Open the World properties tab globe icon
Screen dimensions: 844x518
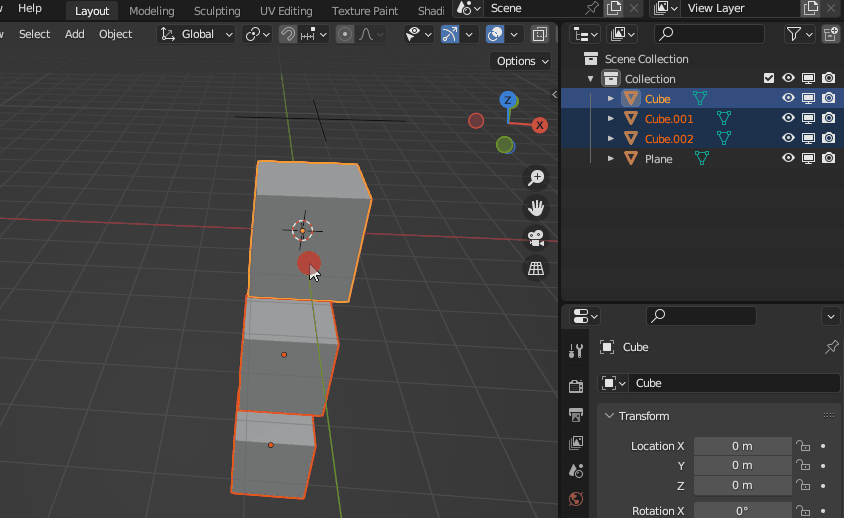click(x=576, y=499)
